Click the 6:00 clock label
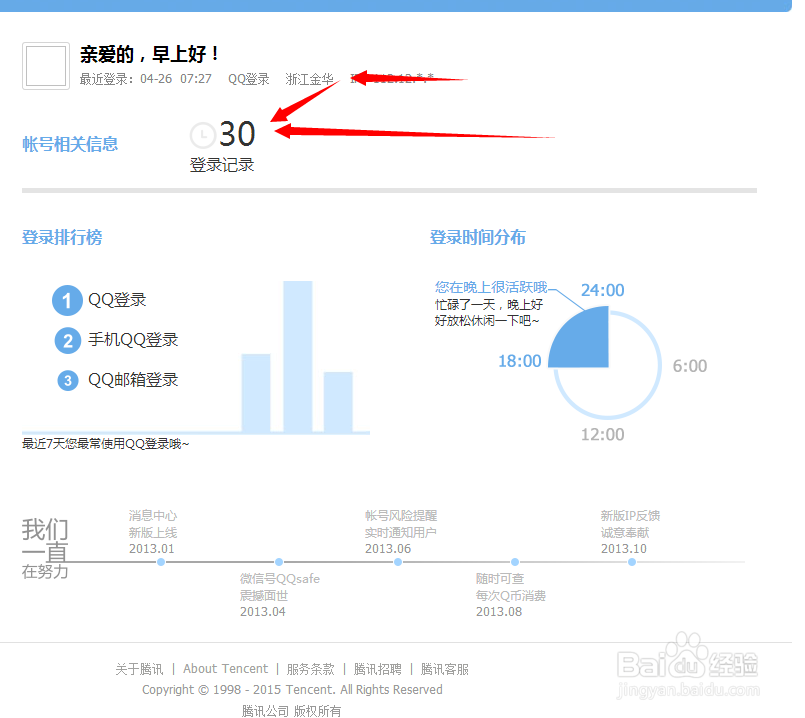Screen dimensions: 805x718 coord(690,366)
